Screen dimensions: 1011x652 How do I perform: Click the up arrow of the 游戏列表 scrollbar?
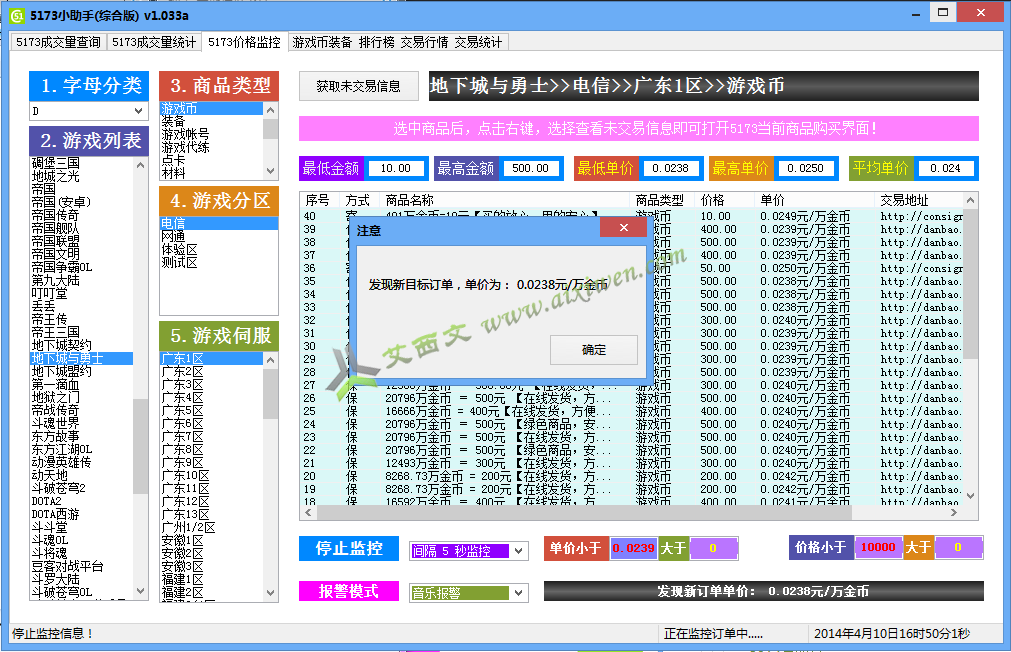tap(141, 165)
